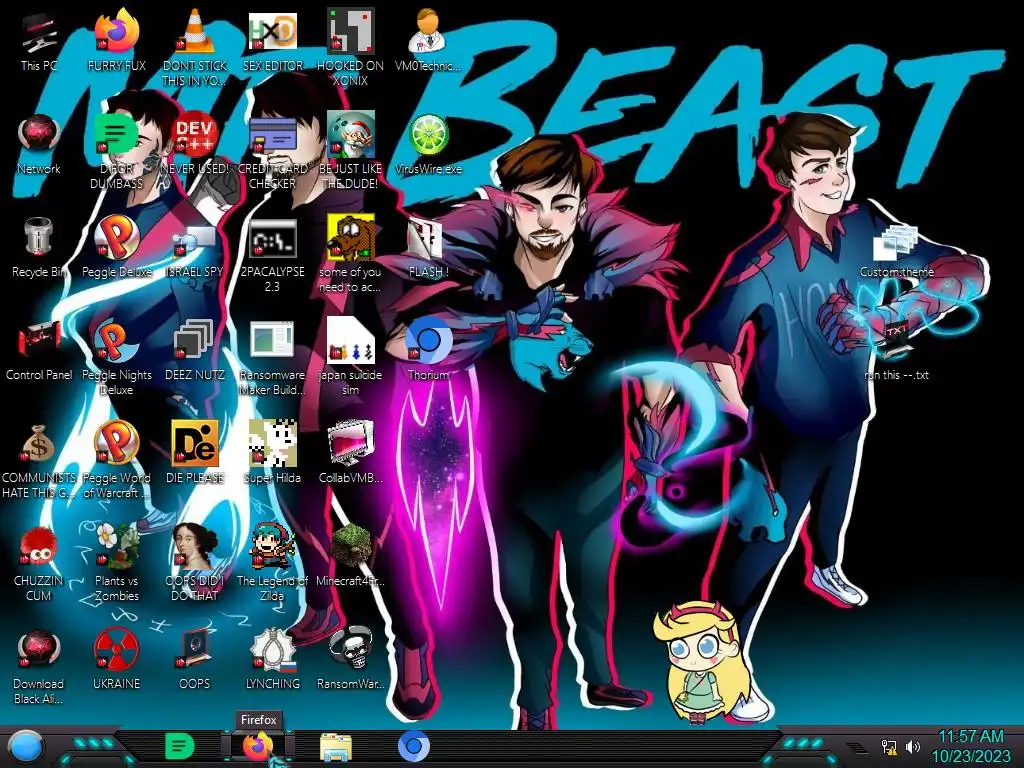The width and height of the screenshot is (1024, 768).
Task: Click the OOPS headphones icon
Action: click(194, 650)
